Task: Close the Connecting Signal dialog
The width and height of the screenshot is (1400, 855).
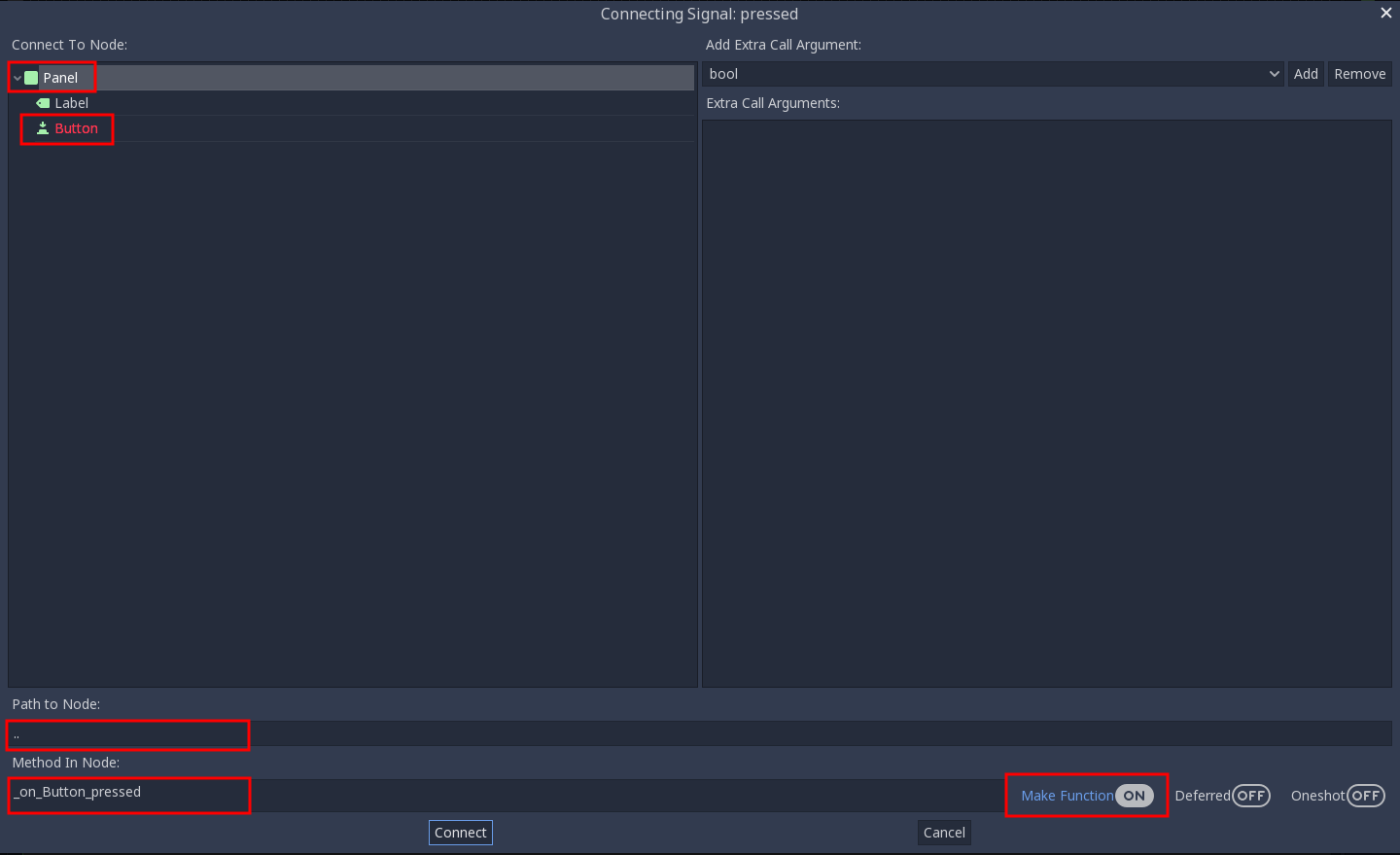Action: coord(1385,13)
